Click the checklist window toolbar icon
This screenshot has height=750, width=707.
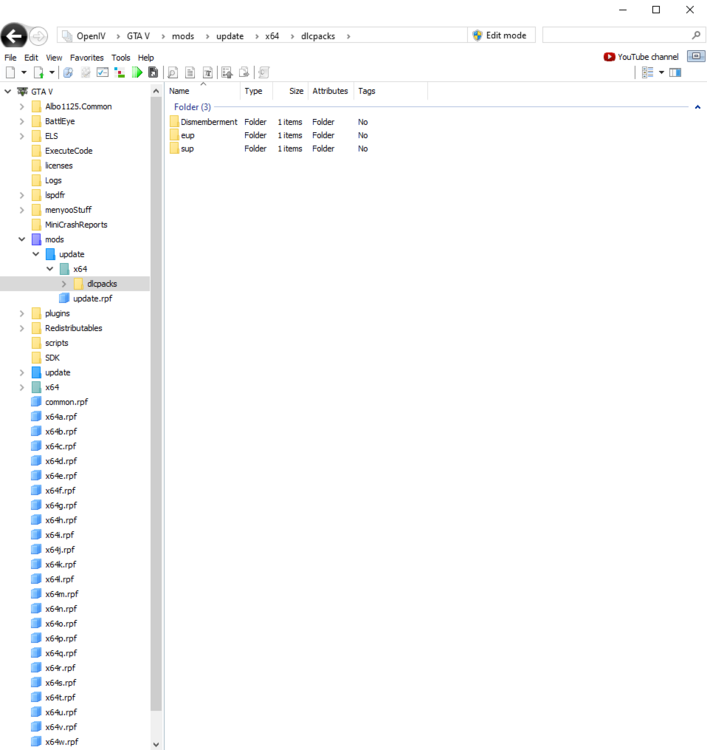[102, 73]
